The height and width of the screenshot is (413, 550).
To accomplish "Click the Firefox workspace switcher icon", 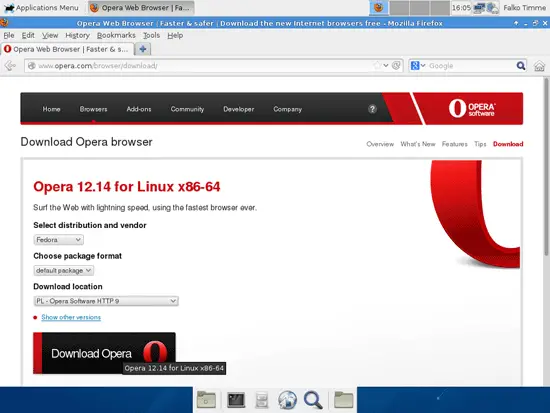I will (x=378, y=7).
